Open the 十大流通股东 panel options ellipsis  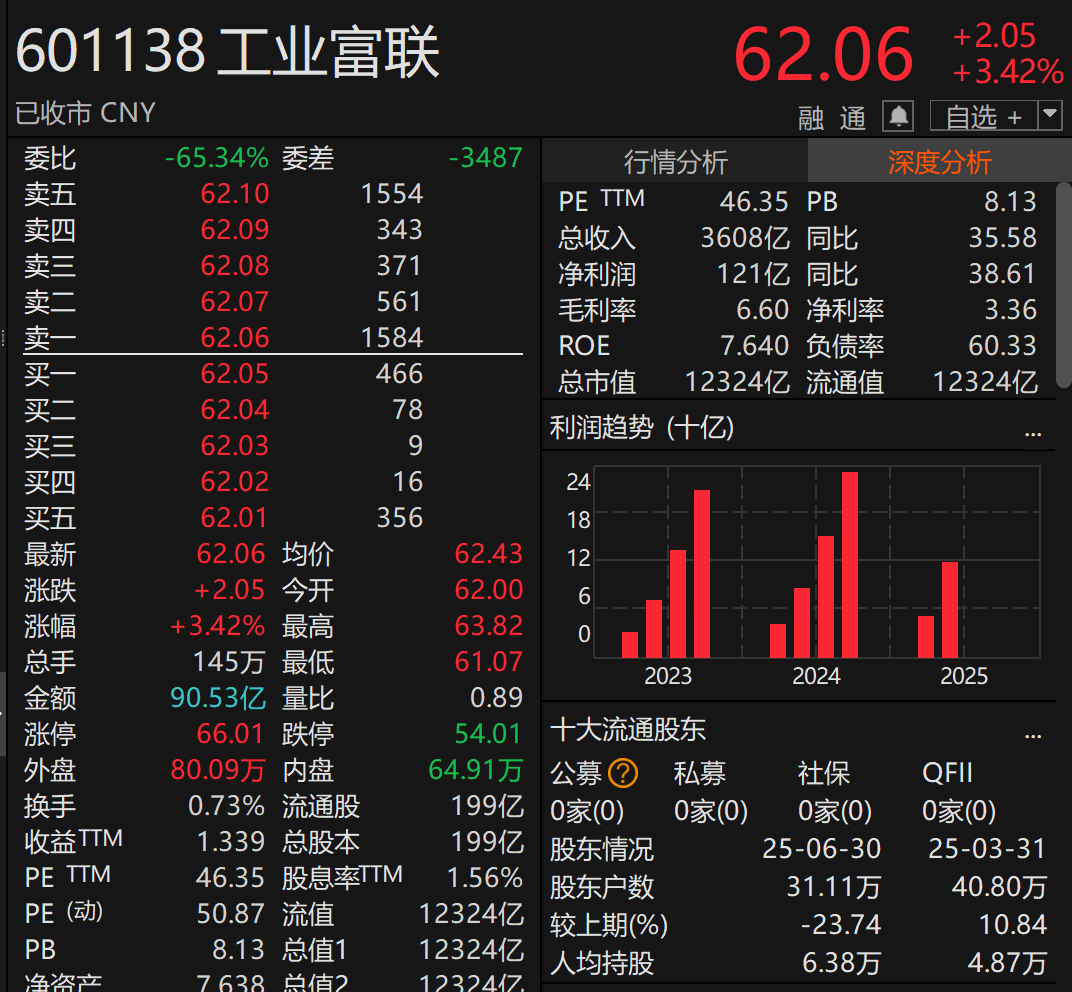click(x=1034, y=737)
